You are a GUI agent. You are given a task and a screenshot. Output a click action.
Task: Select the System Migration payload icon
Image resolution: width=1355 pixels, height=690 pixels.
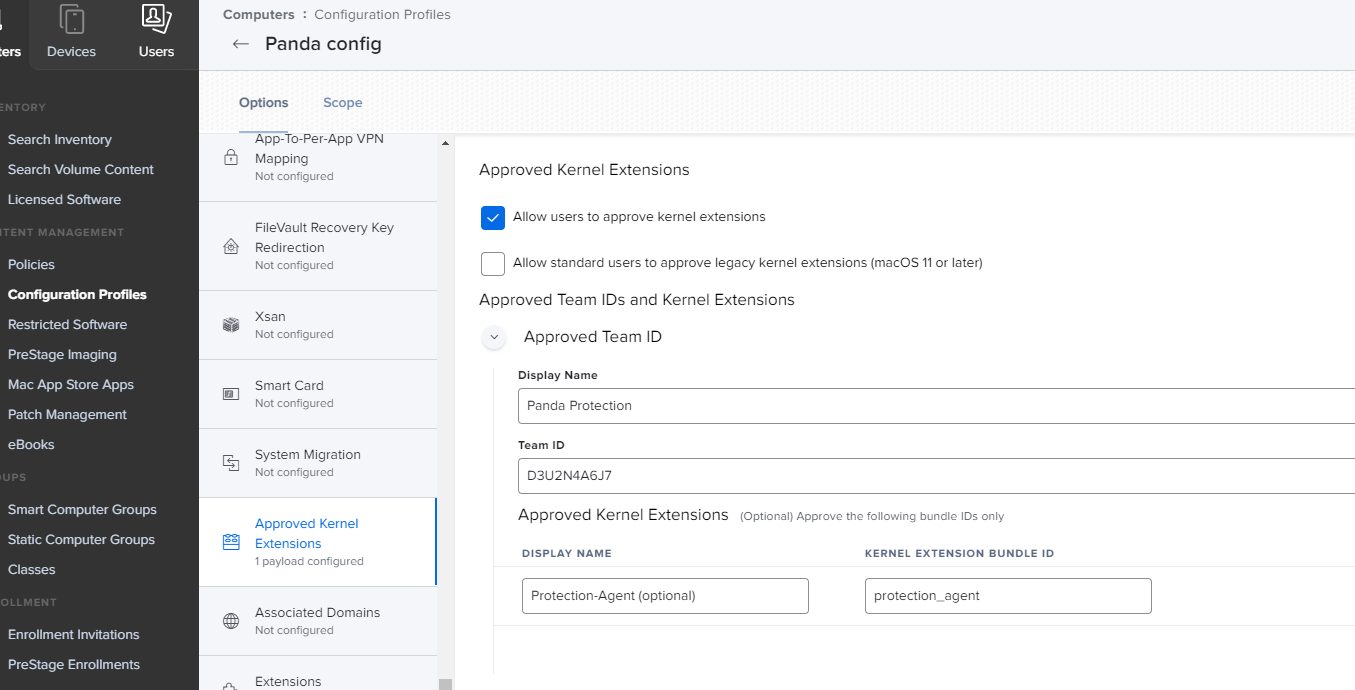[231, 463]
